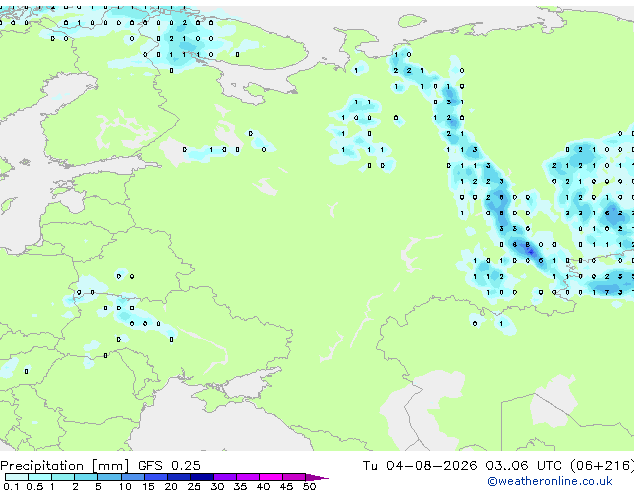Click the 'Precipitation [mm]' legend title
Image resolution: width=634 pixels, height=490 pixels.
click(65, 466)
